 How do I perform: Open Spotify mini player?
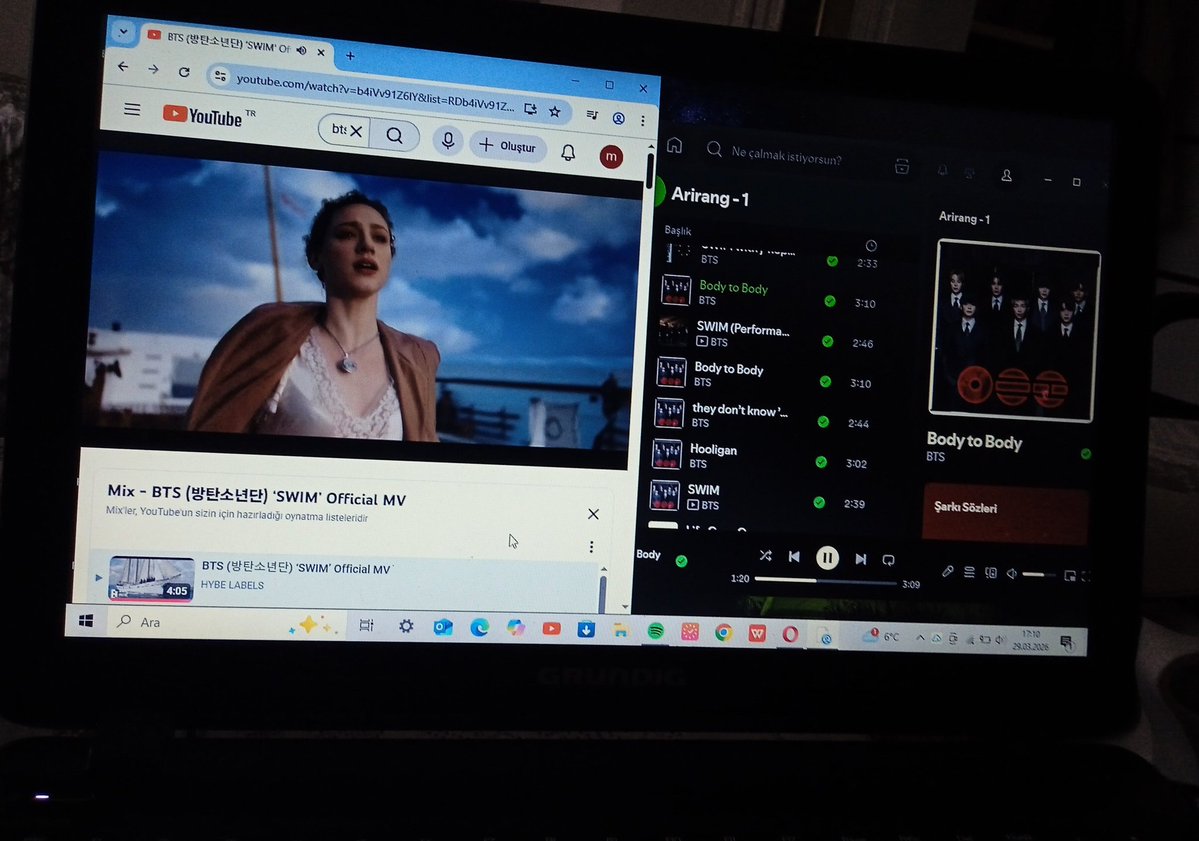1070,576
